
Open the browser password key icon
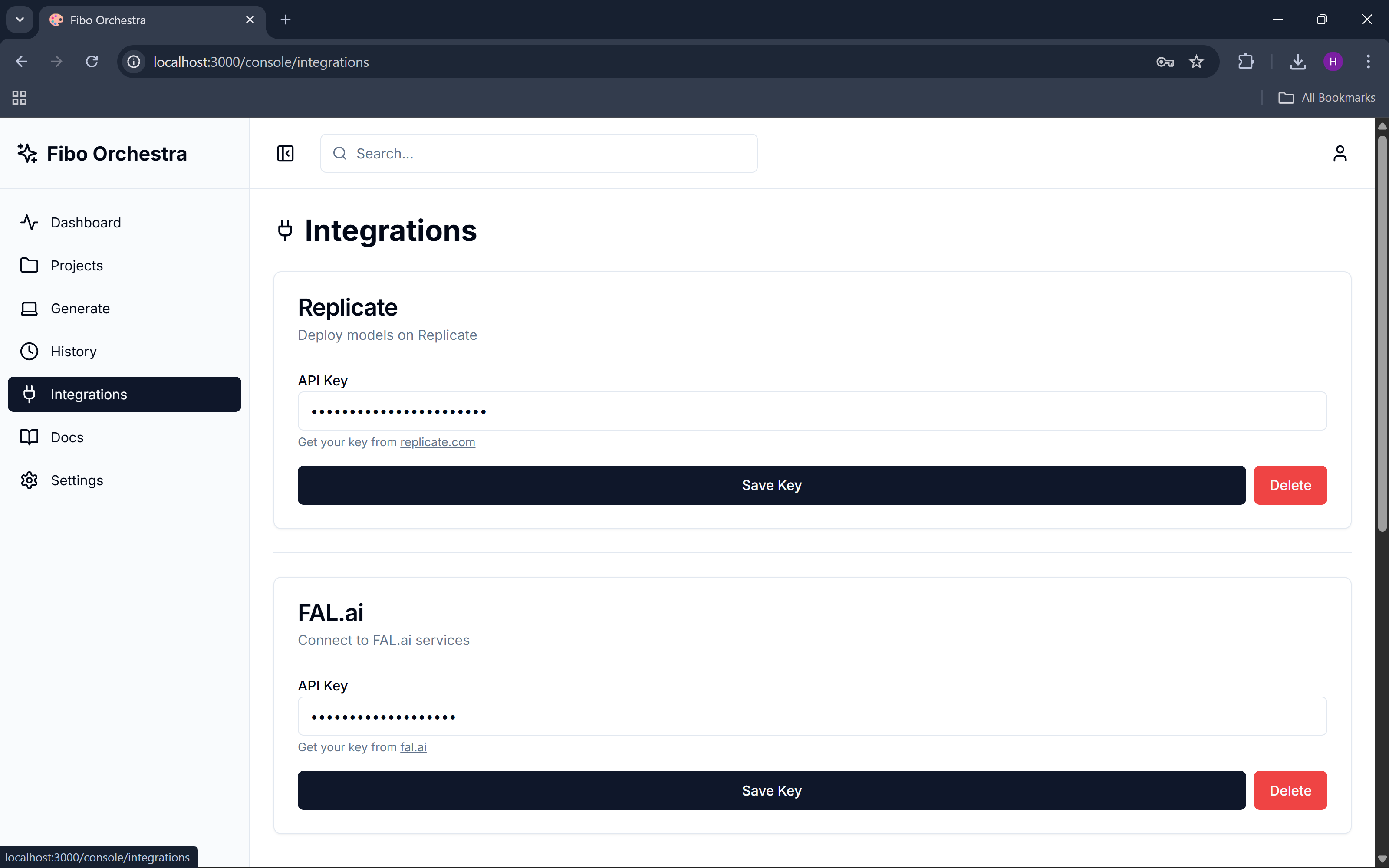click(1165, 62)
